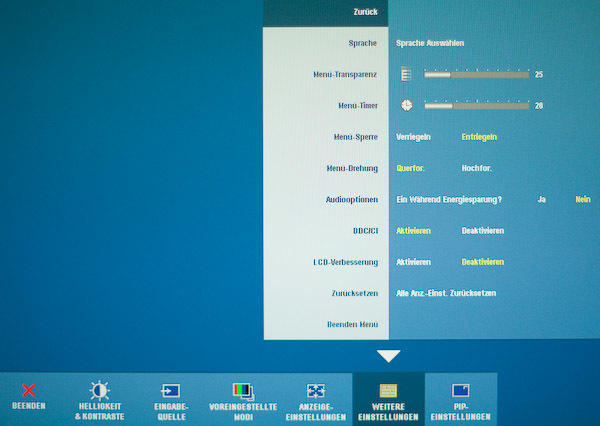
Task: Select the Beenden Menü entry
Action: (x=352, y=325)
